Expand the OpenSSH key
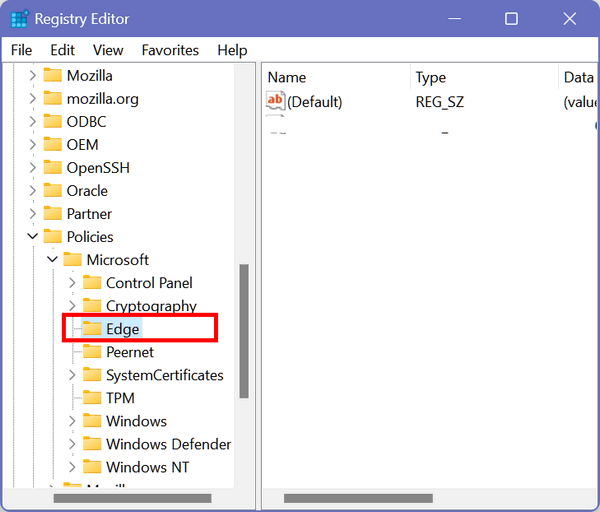 [33, 168]
